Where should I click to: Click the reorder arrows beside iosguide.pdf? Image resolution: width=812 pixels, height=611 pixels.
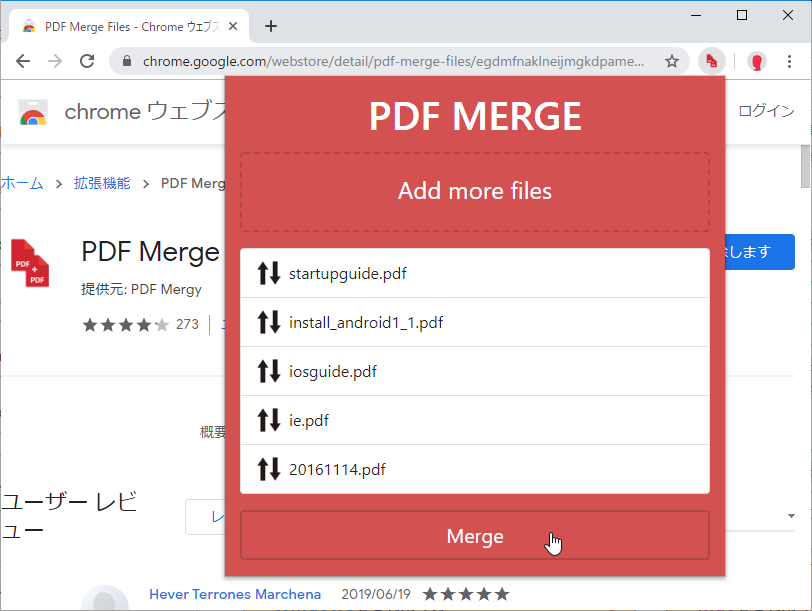(269, 371)
